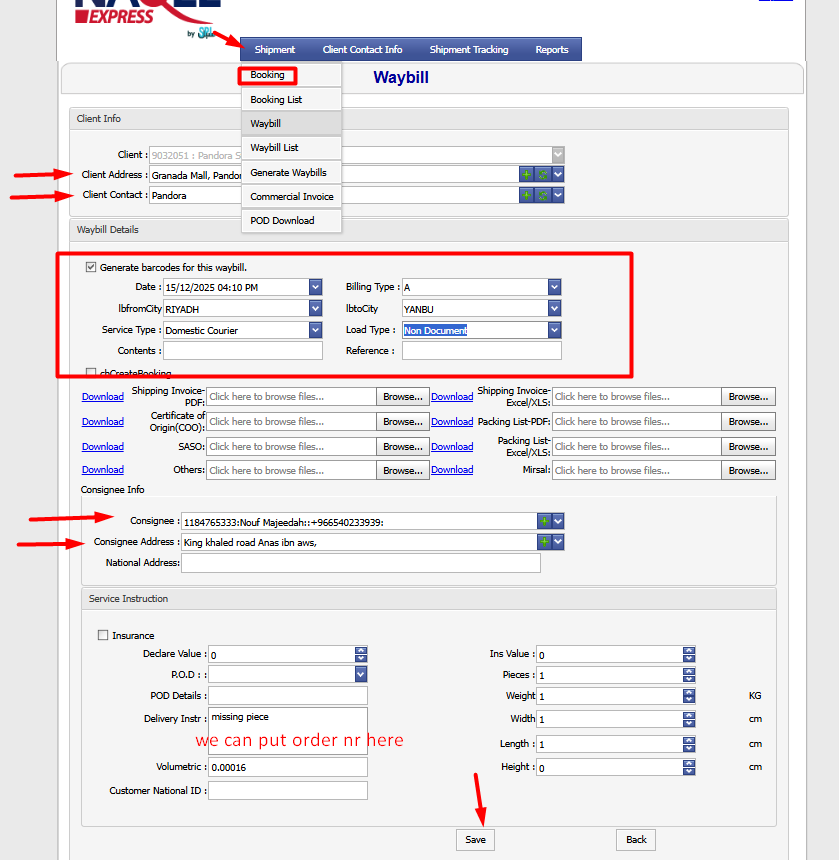Open the Load Type dropdown

554,330
